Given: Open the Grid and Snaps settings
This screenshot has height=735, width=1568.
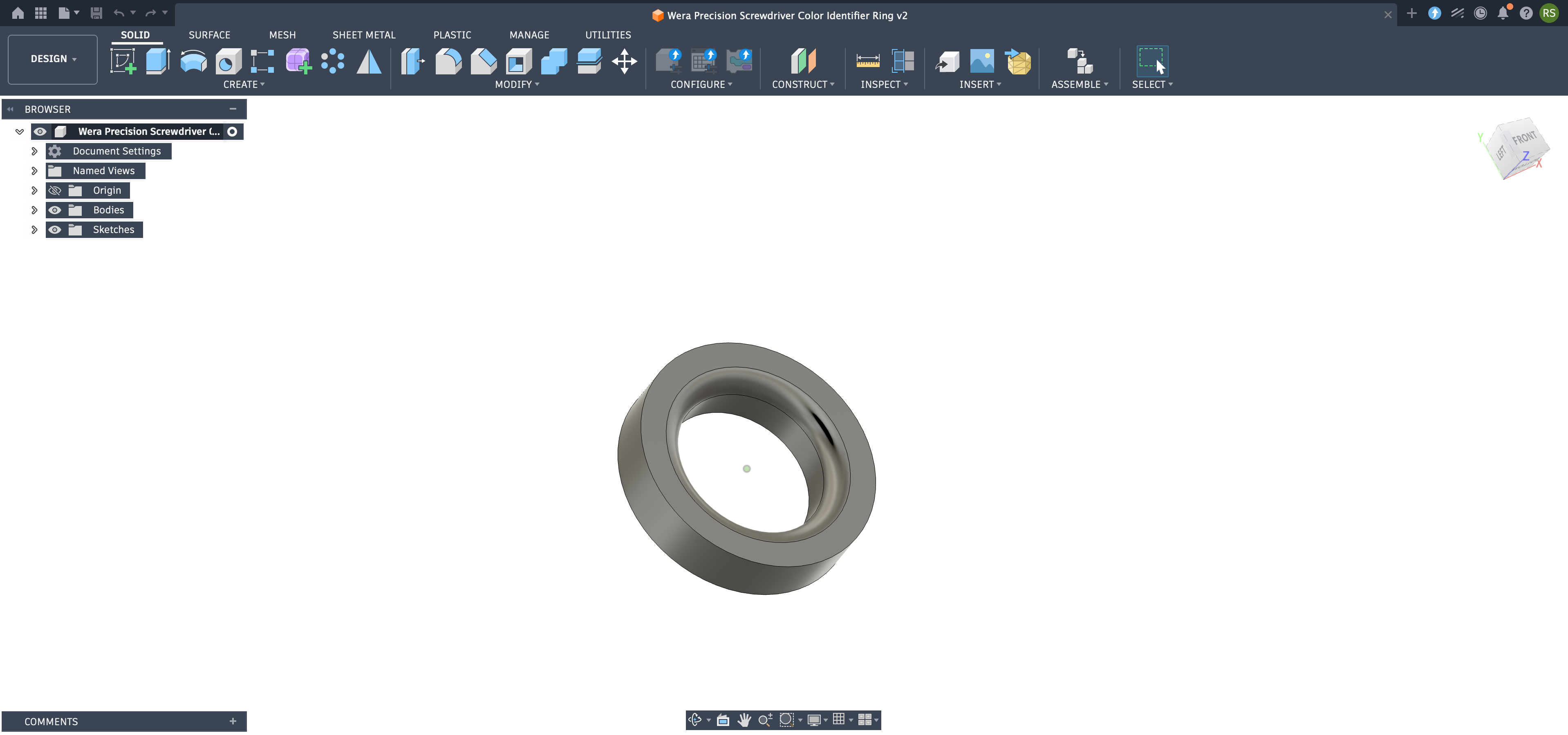Looking at the screenshot, I should 838,719.
